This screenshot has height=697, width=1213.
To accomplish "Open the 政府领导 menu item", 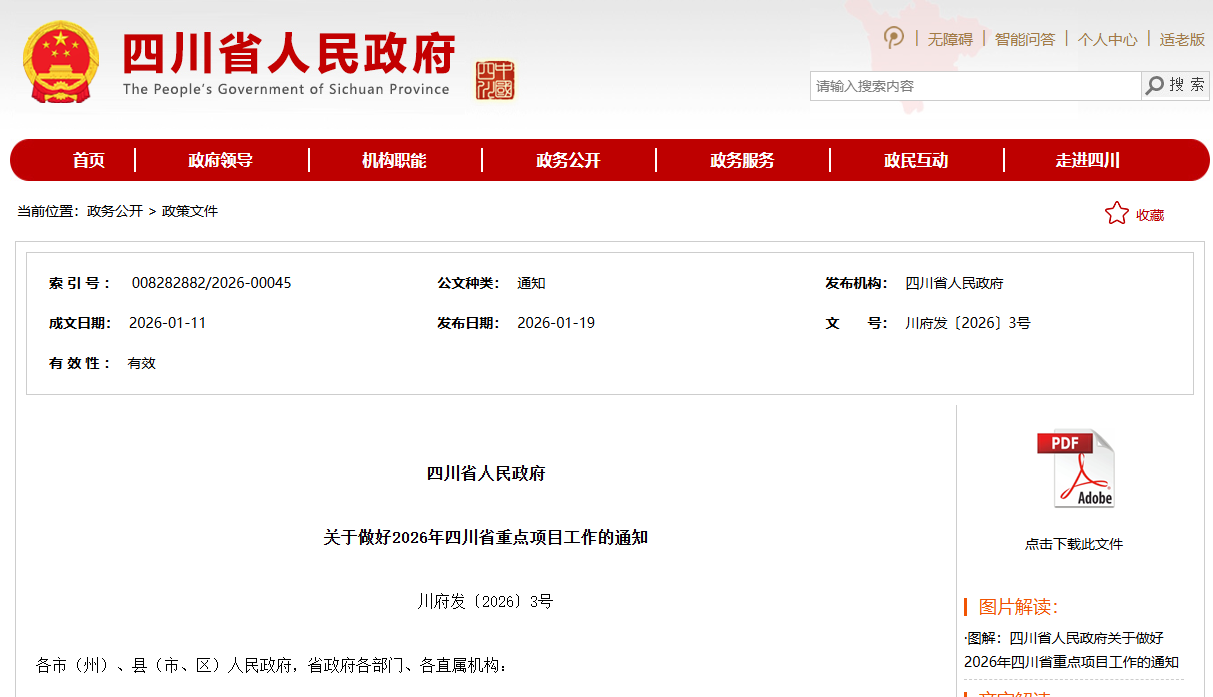I will coord(220,160).
